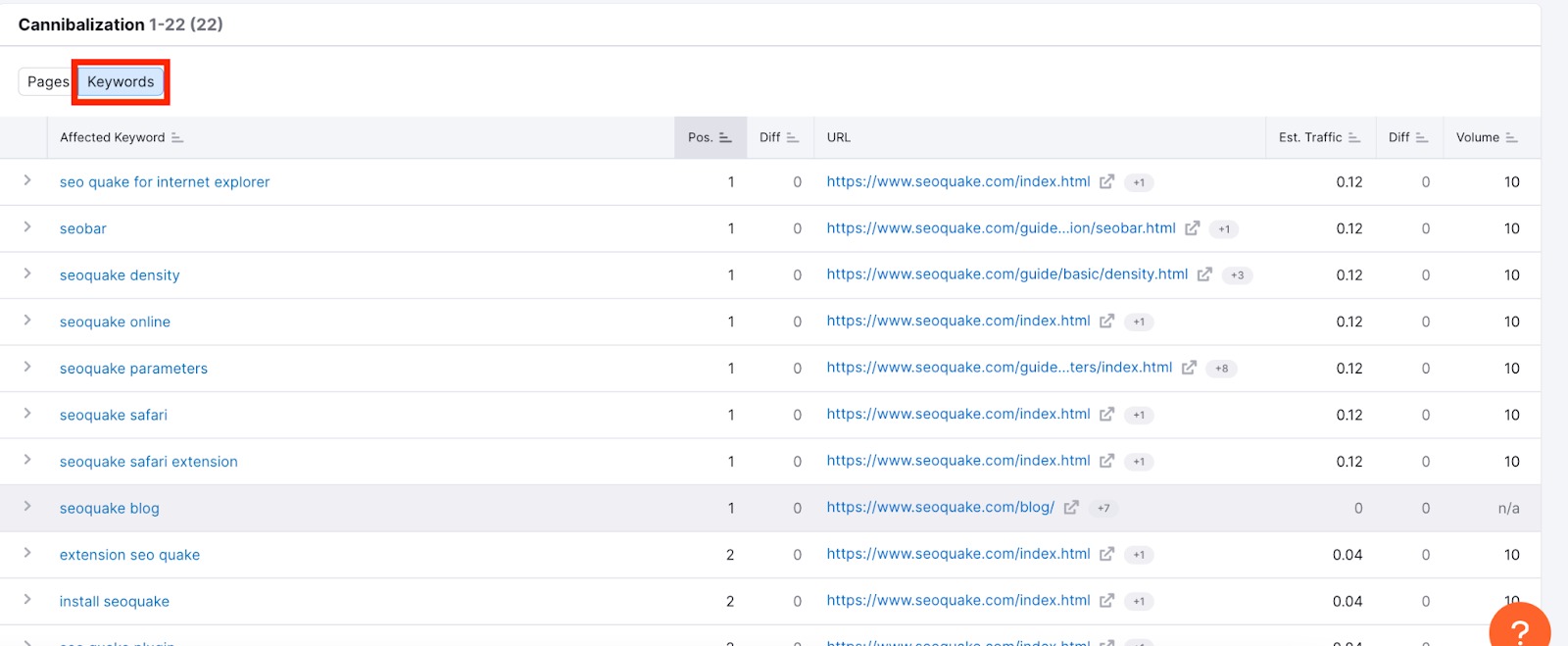Show +8 more URLs for seoquake parameters
The height and width of the screenshot is (646, 1568).
[1221, 369]
